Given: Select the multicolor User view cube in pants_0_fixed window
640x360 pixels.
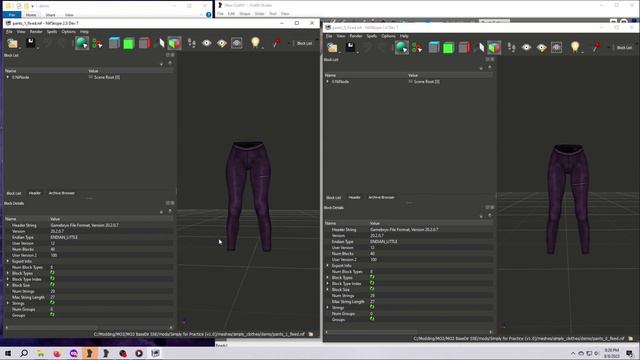Looking at the screenshot, I should point(494,47).
